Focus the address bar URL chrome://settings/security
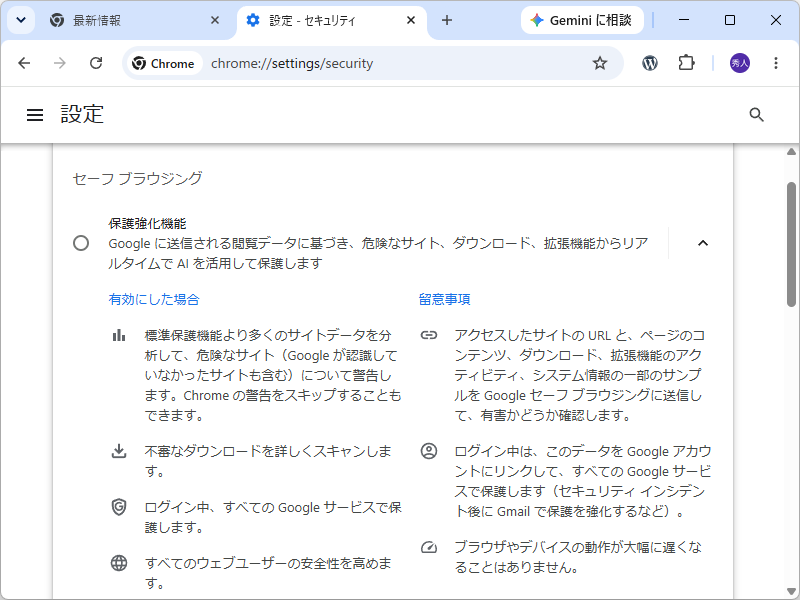Screen dimensions: 800x600 coord(292,63)
